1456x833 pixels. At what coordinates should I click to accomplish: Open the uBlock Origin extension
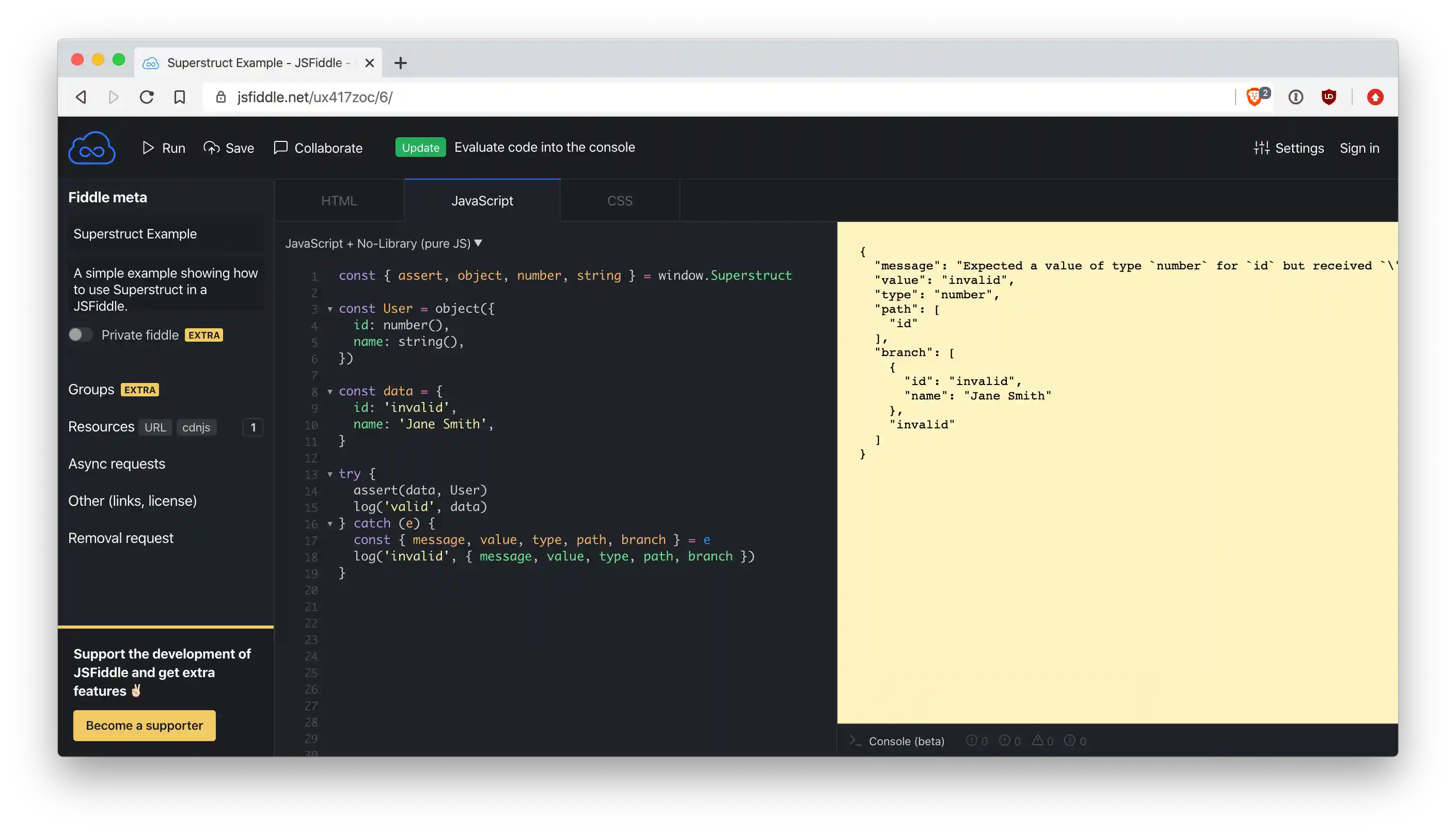(1329, 97)
